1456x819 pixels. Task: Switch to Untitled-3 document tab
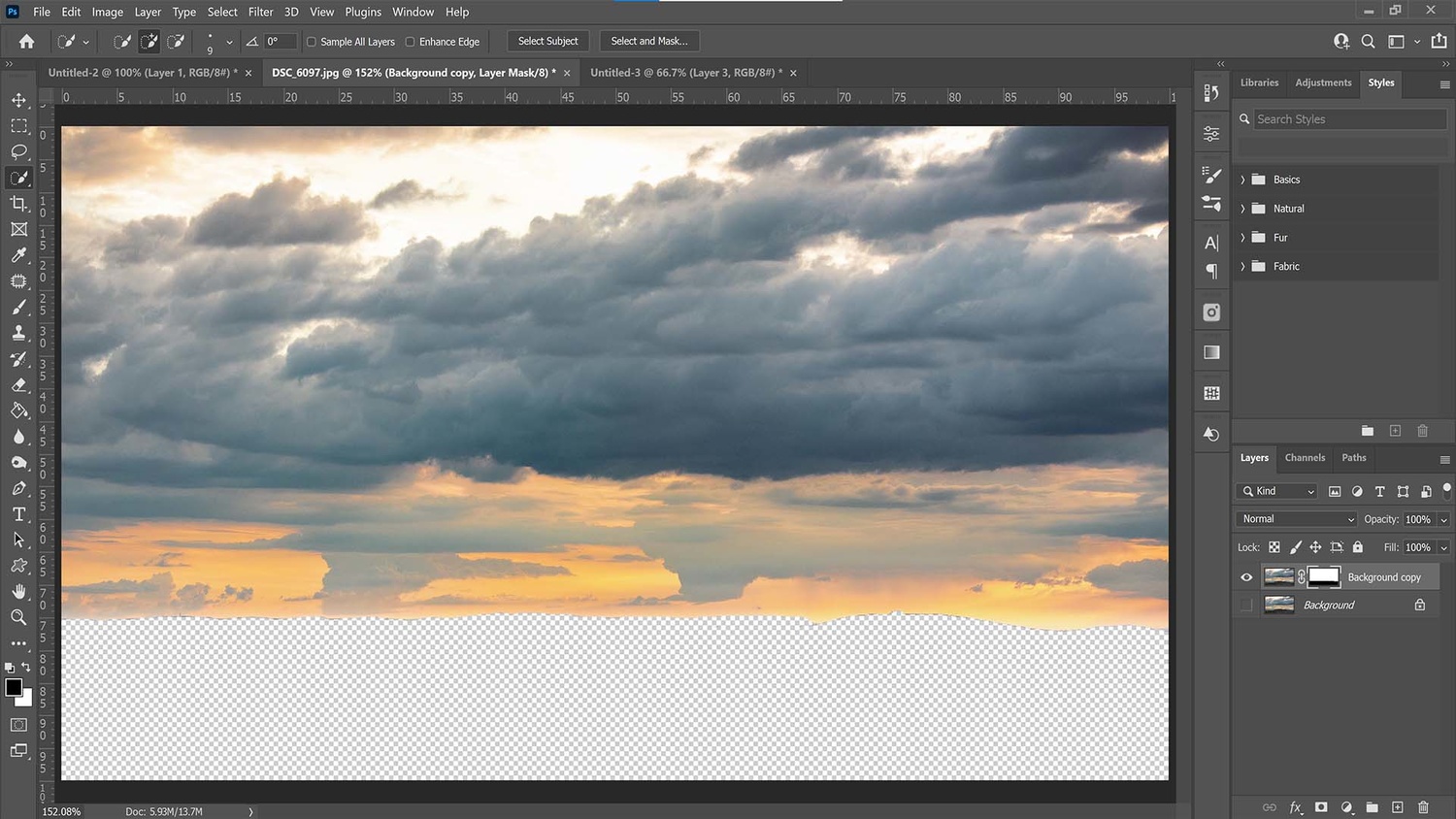pos(685,73)
